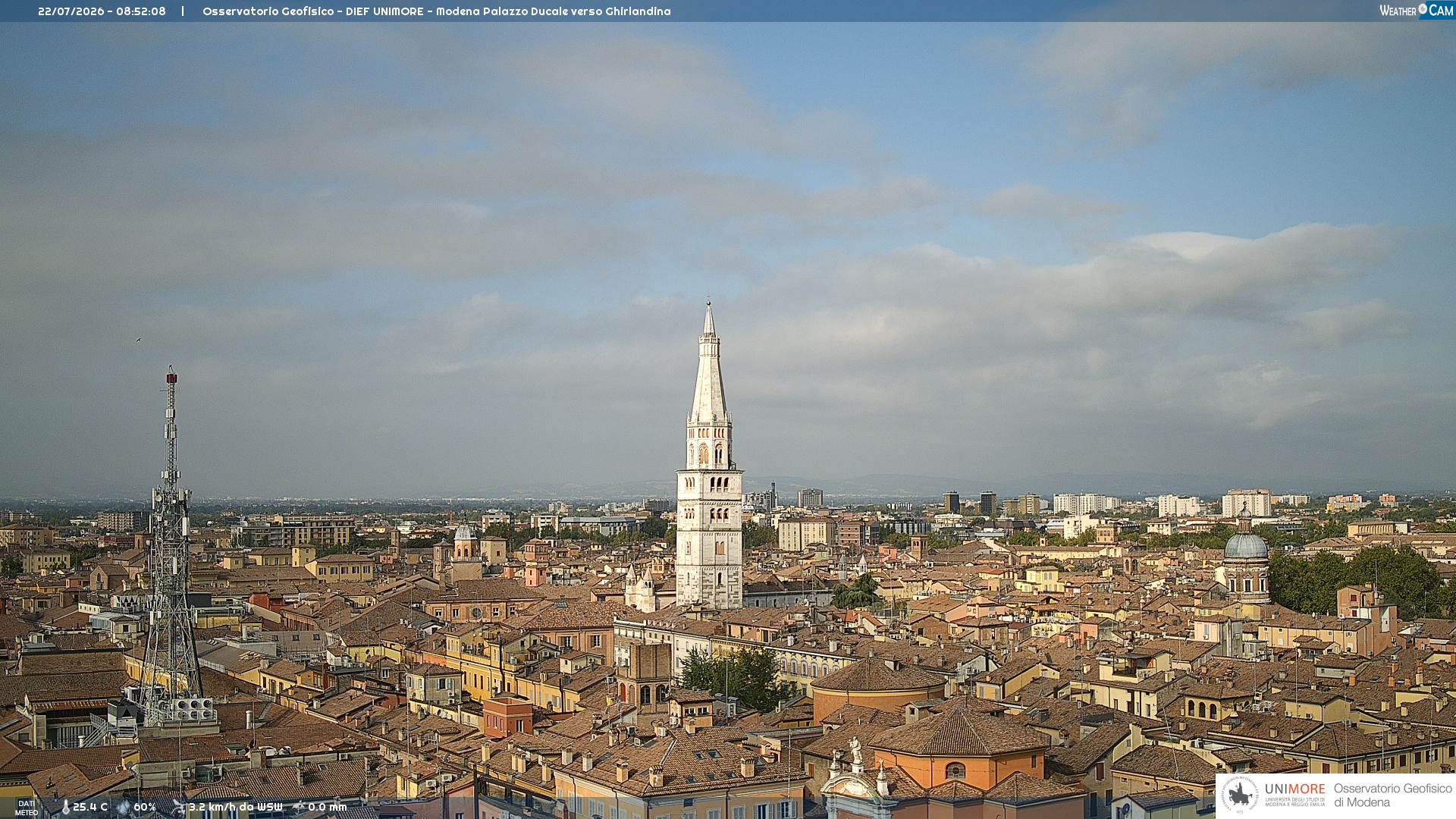Click the anemometer wind speed icon
This screenshot has height=819, width=1456.
pyautogui.click(x=179, y=807)
